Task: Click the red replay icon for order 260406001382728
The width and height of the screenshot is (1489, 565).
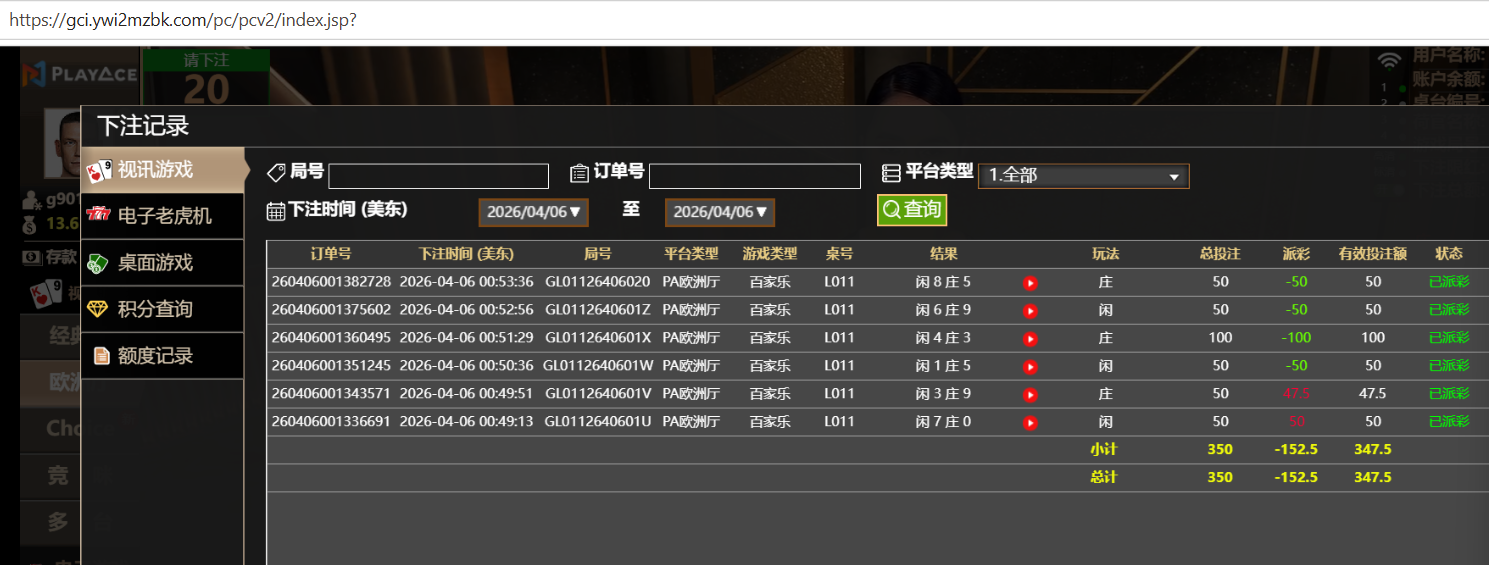Action: pyautogui.click(x=1030, y=283)
